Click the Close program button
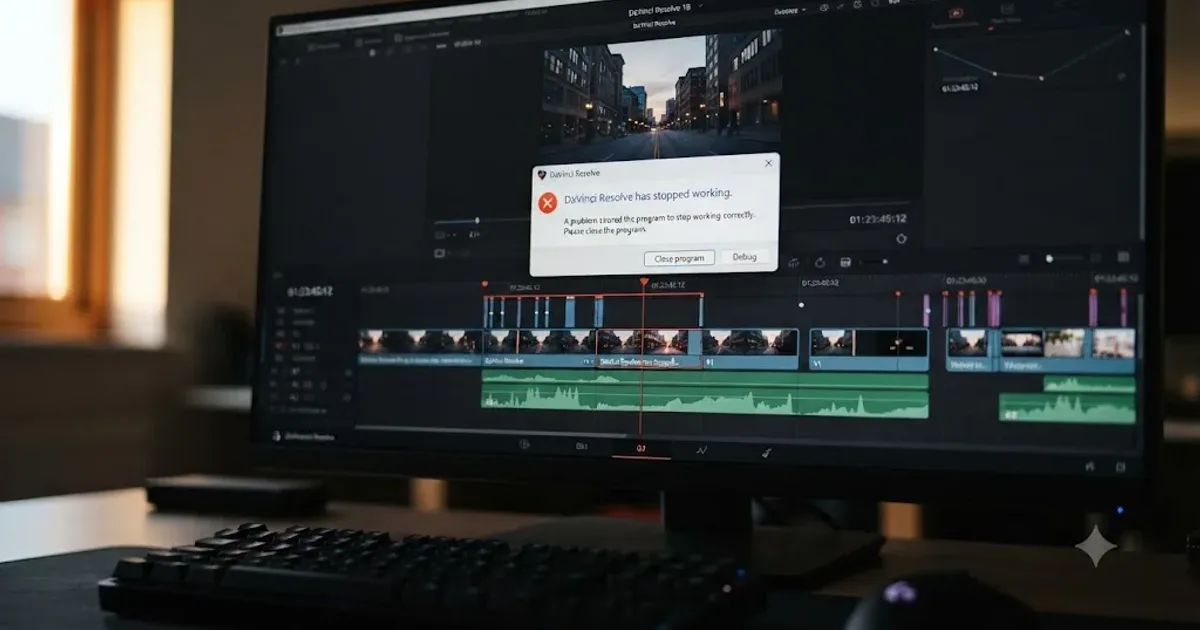The image size is (1200, 630). click(x=679, y=258)
